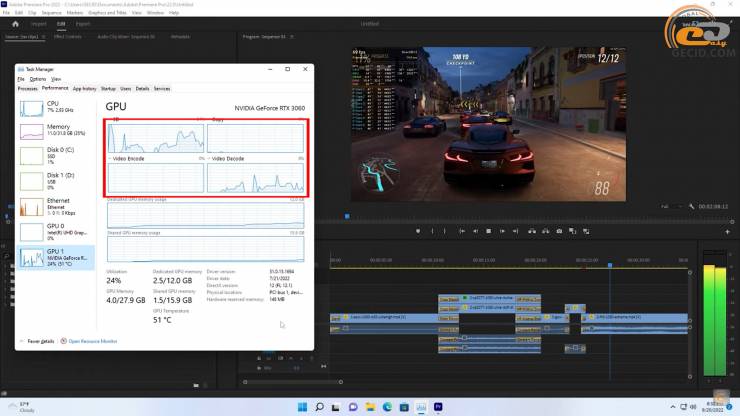Open Windows Search from taskbar
The height and width of the screenshot is (416, 740).
coord(320,407)
